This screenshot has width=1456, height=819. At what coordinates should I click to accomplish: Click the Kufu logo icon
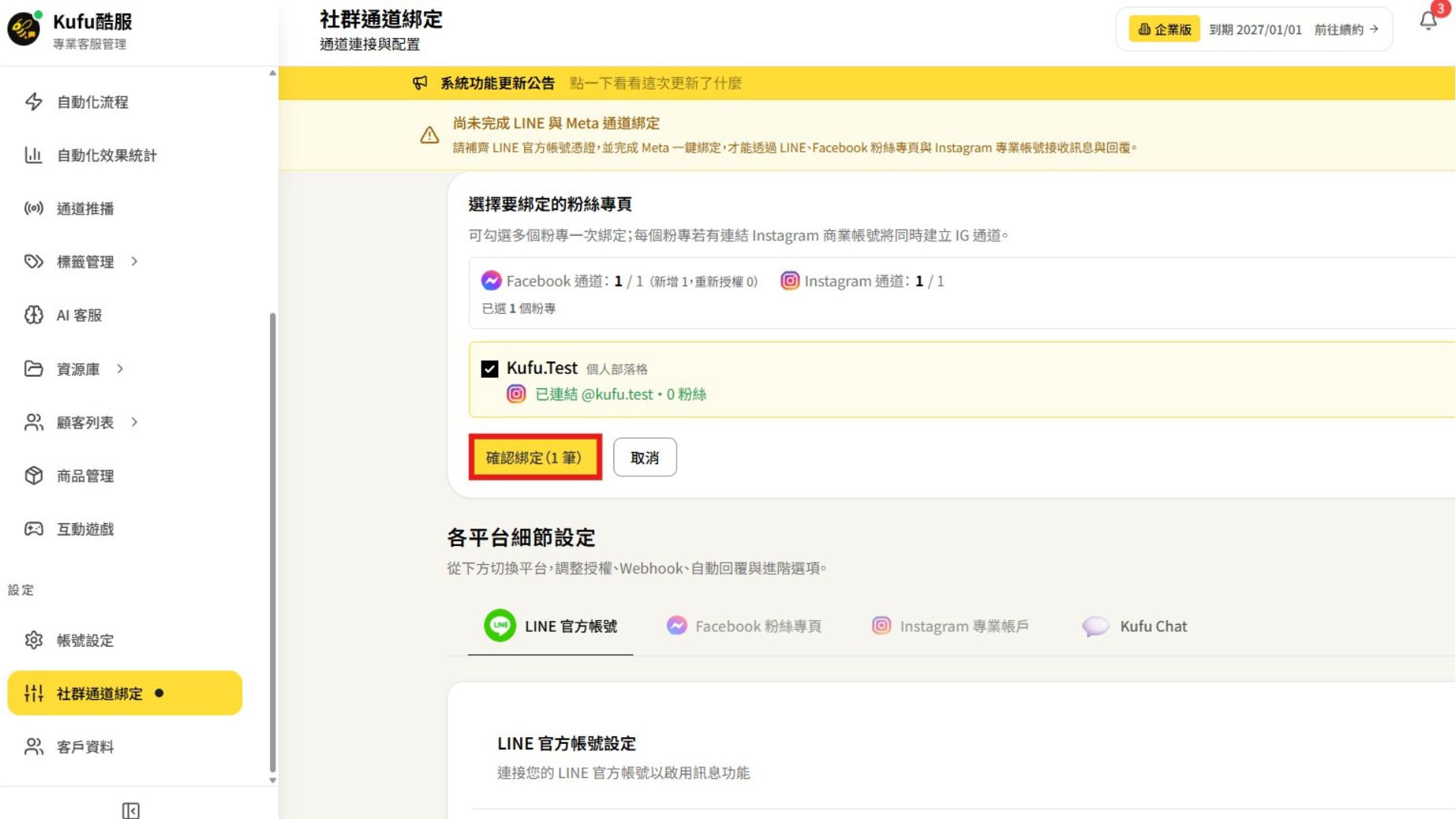coord(24,30)
